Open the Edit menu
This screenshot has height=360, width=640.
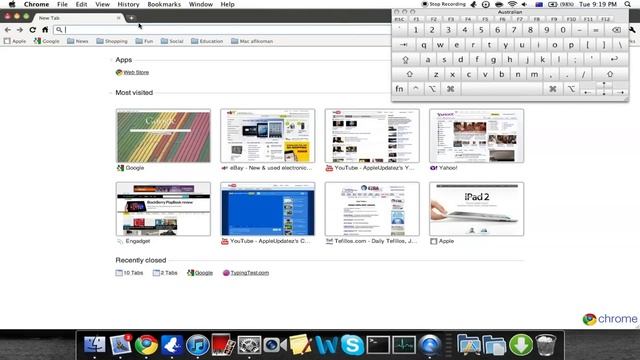(82, 4)
